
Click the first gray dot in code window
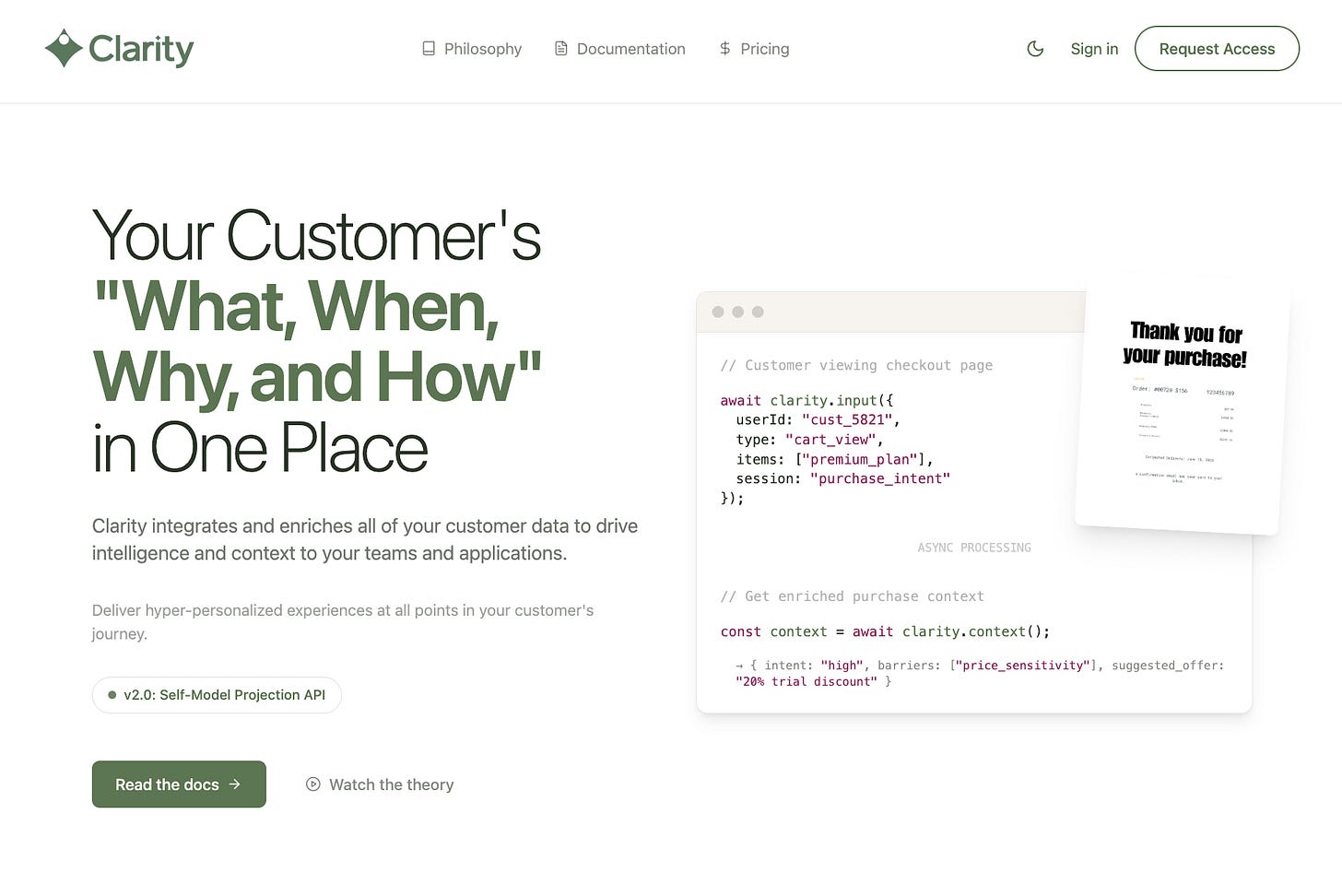pyautogui.click(x=718, y=312)
